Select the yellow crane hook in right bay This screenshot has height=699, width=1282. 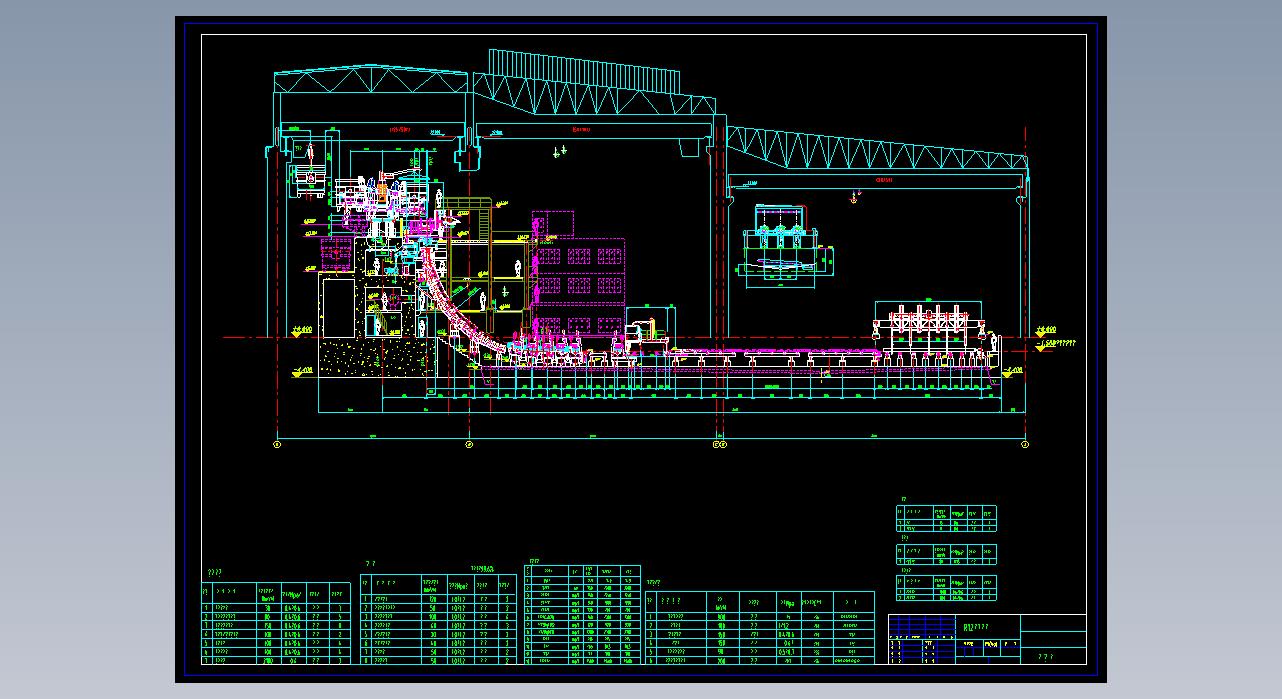pos(853,198)
